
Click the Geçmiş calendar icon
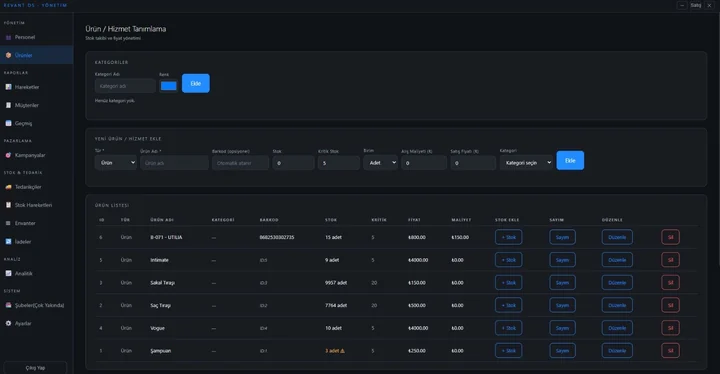(x=8, y=123)
